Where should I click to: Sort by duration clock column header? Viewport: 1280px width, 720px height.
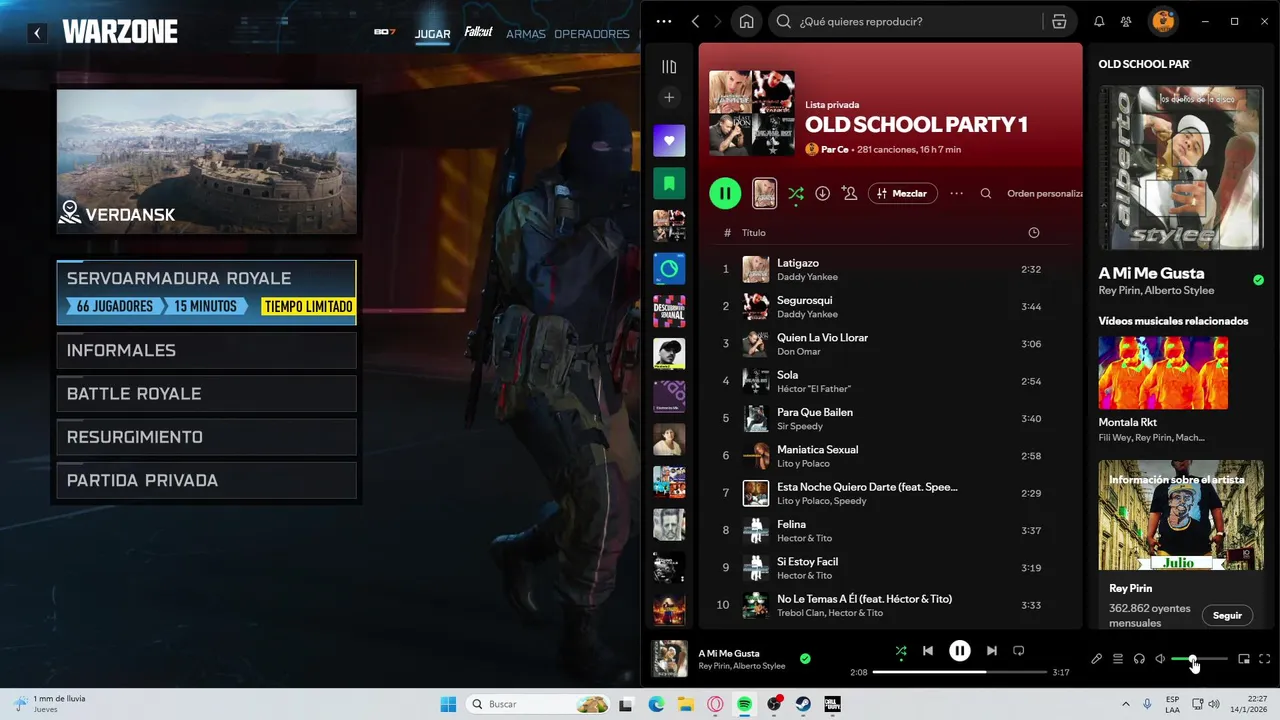[1033, 232]
